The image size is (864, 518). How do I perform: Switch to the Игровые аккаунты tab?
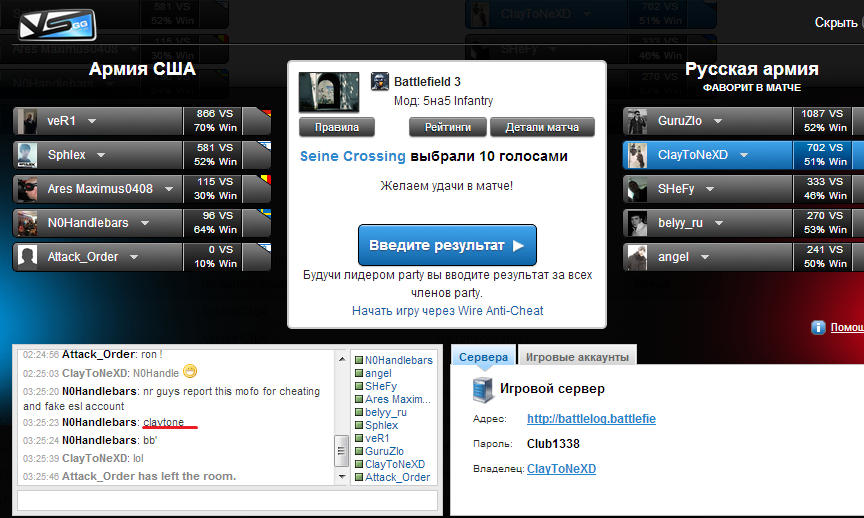(577, 357)
